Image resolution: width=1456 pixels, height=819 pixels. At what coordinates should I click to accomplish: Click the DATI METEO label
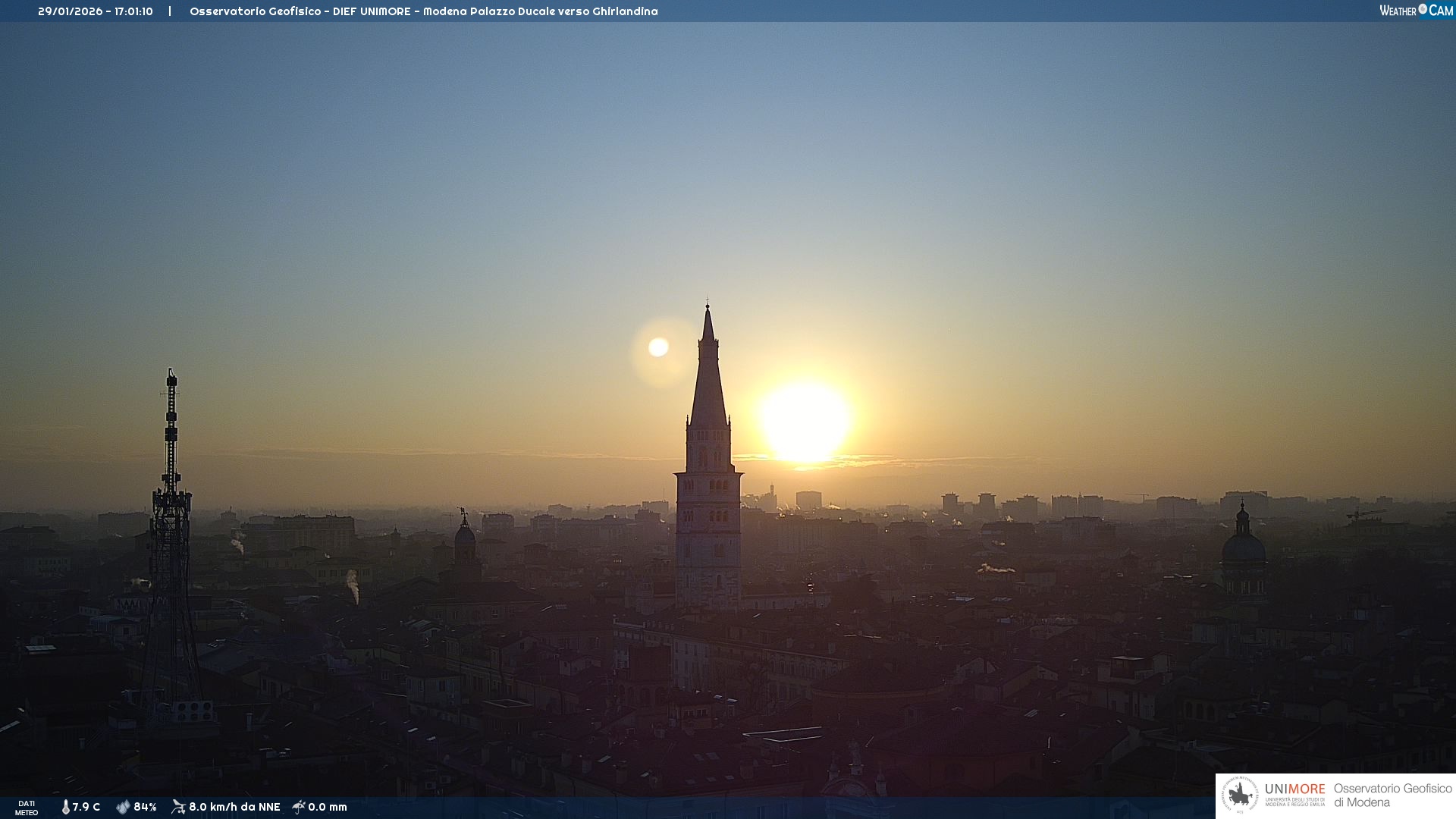[x=27, y=808]
